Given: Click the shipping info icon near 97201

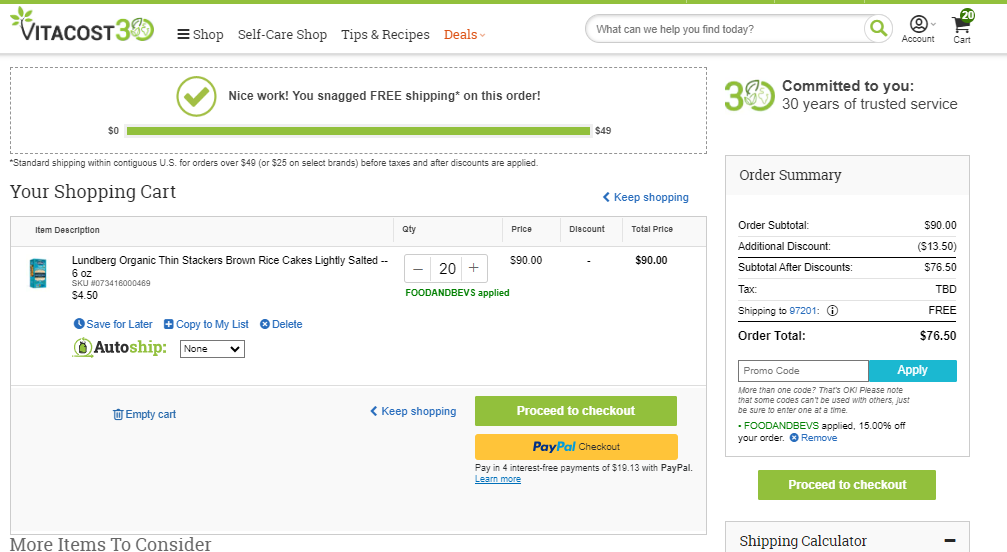Looking at the screenshot, I should click(832, 311).
